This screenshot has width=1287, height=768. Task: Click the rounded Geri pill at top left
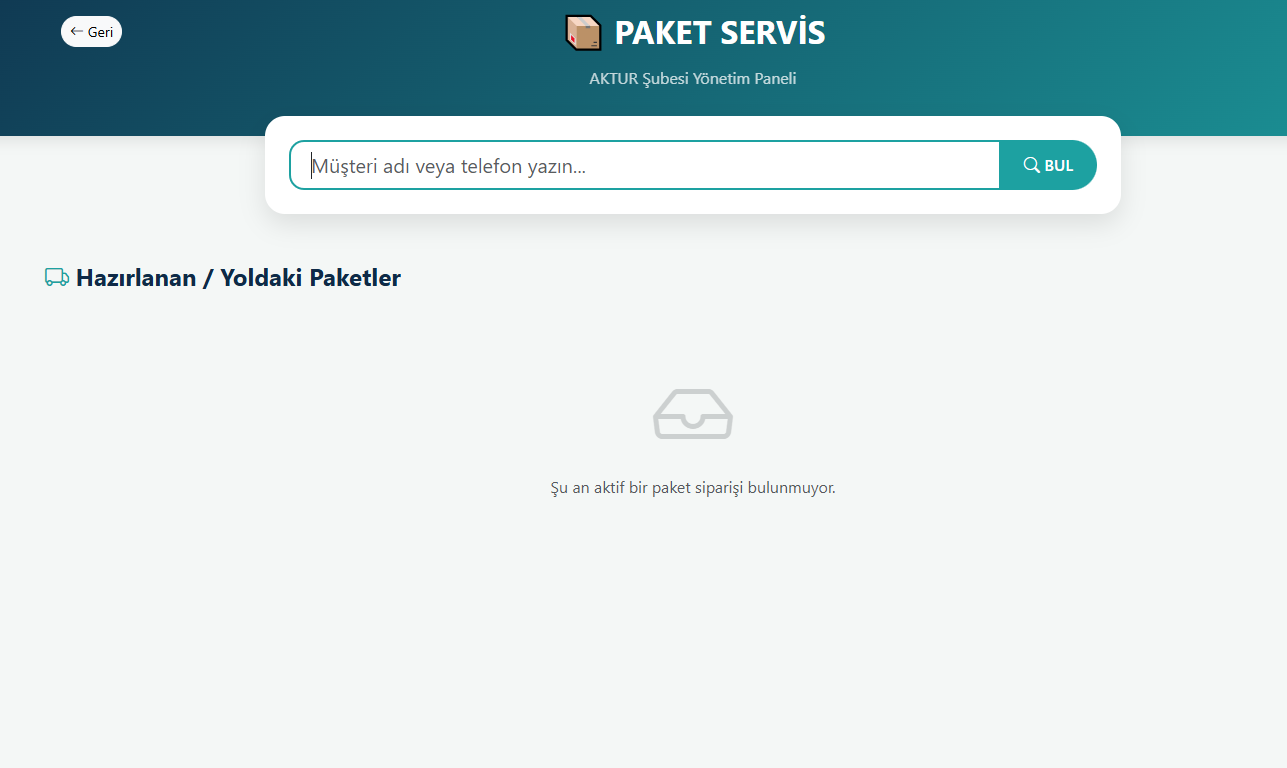[91, 31]
